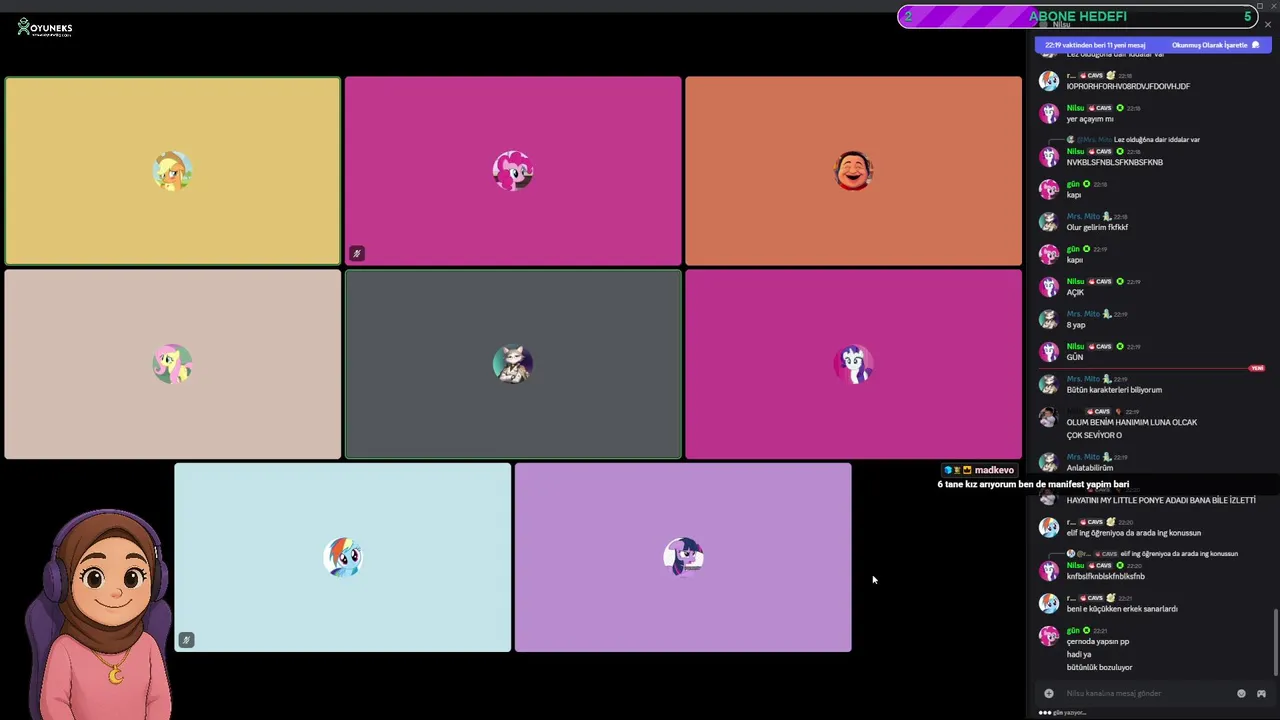Click message text 'IOPRORHFORHV08RDVJFDOIVHJDF'
This screenshot has width=1280, height=720.
coord(1128,87)
